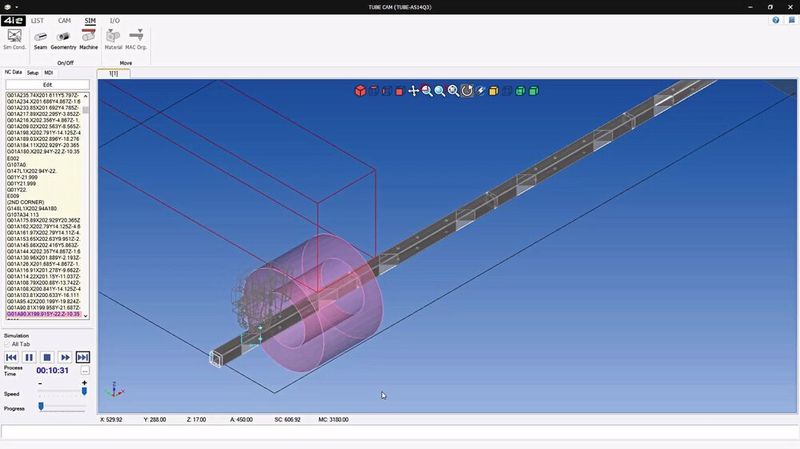The image size is (800, 449).
Task: Click the last green cube icon
Action: pyautogui.click(x=534, y=91)
